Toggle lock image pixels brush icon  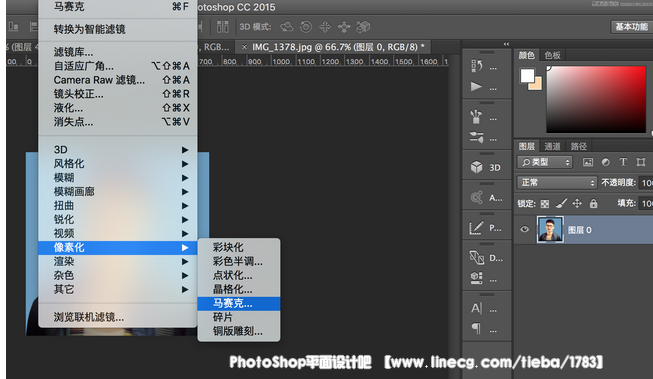[x=561, y=203]
